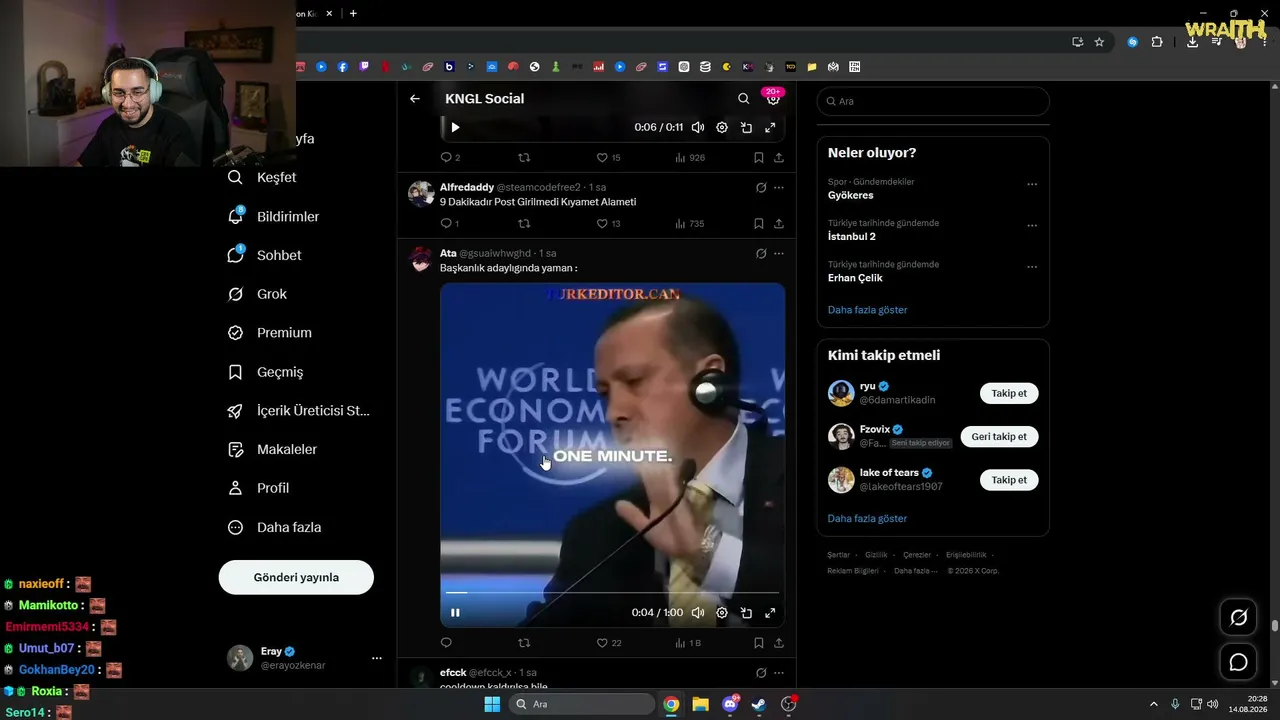The height and width of the screenshot is (720, 1280).
Task: Open Grok actions on Ata's post
Action: tap(761, 253)
